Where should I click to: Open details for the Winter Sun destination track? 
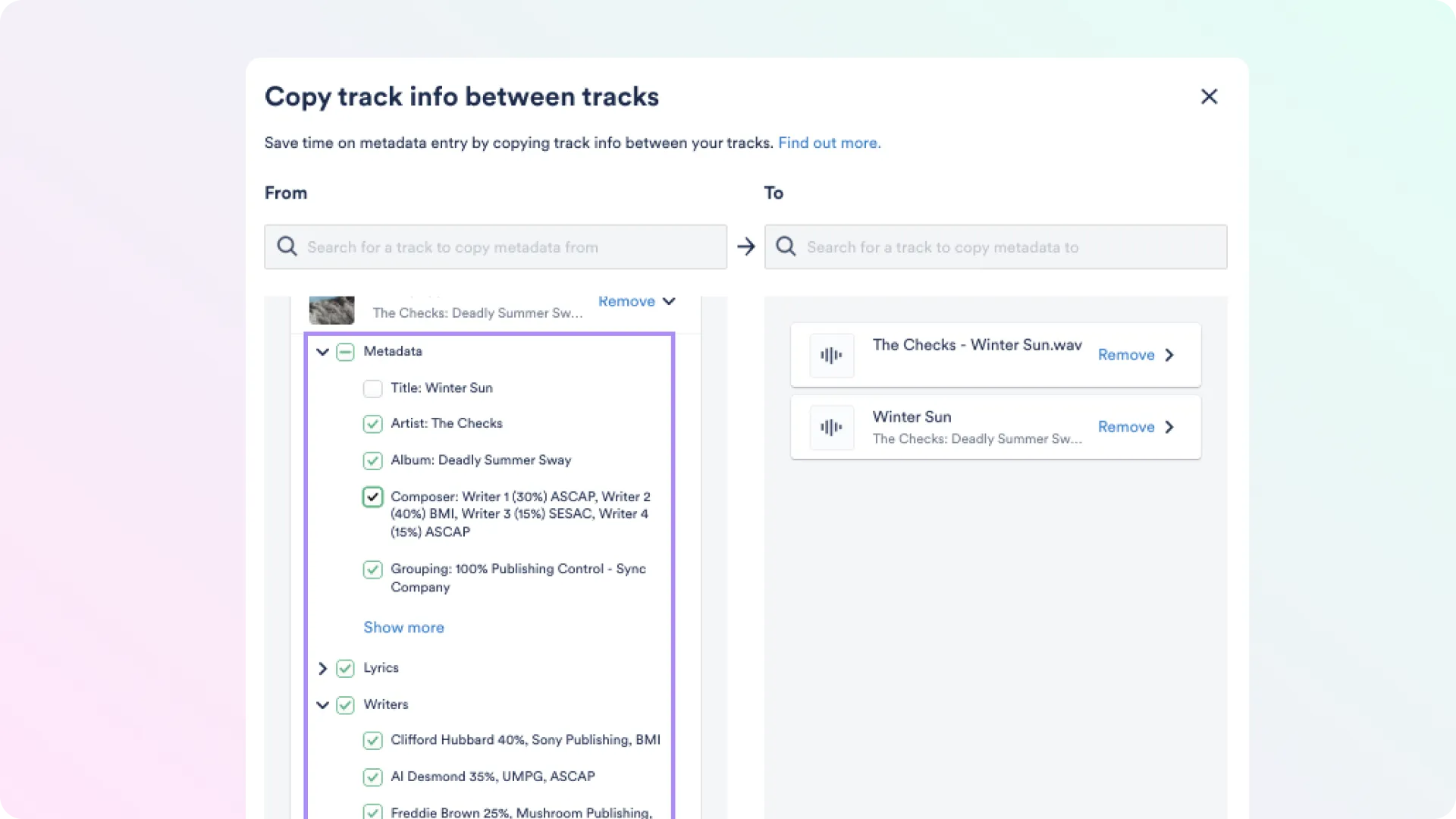tap(1169, 427)
